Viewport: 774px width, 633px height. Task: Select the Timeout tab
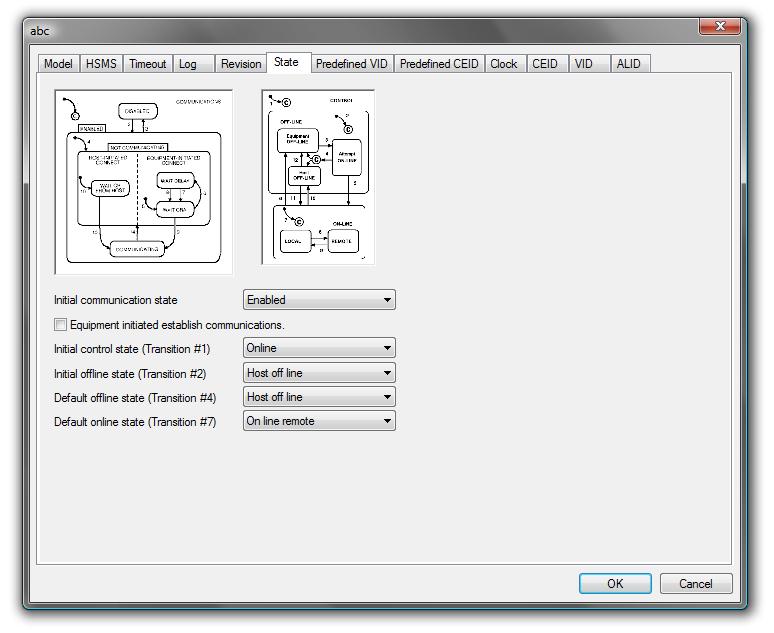[x=148, y=64]
